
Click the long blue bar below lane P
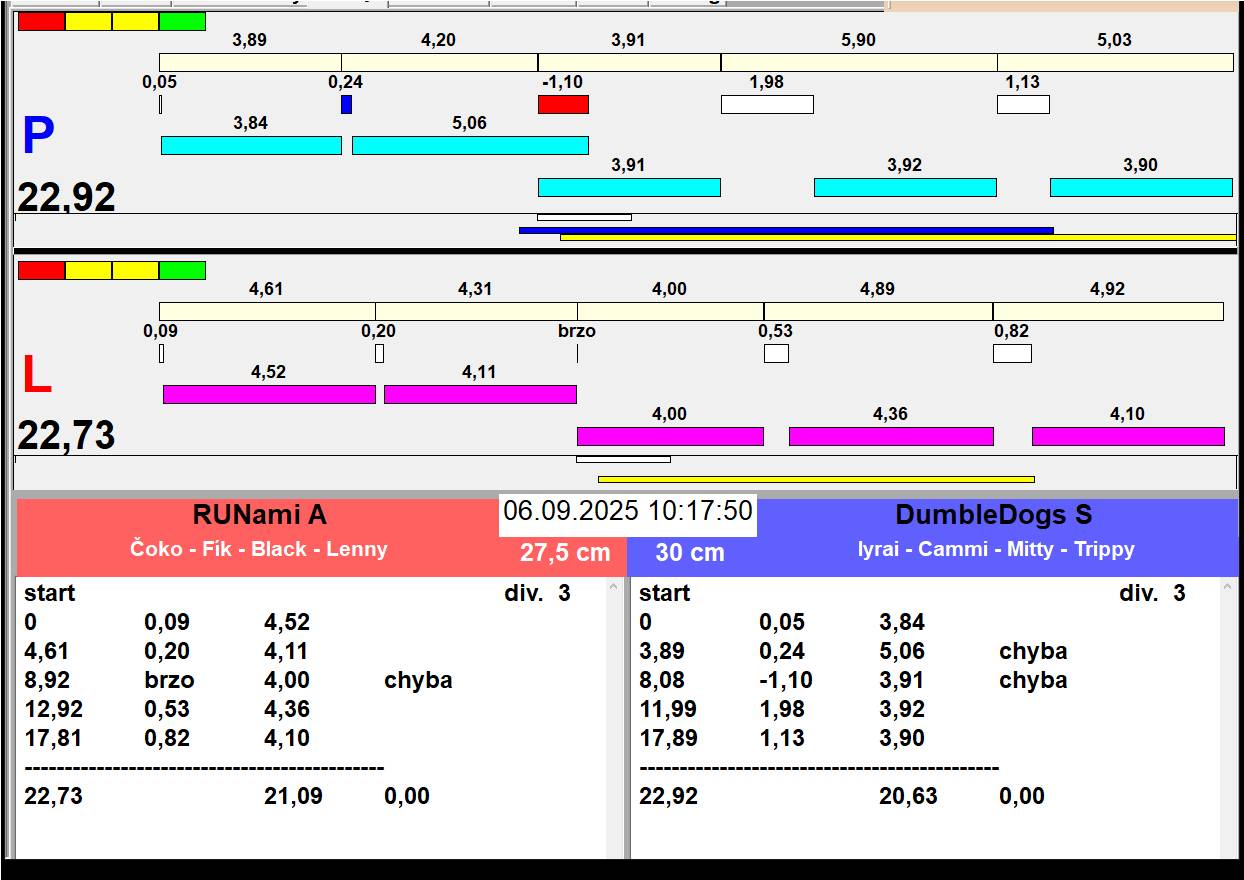coord(785,230)
